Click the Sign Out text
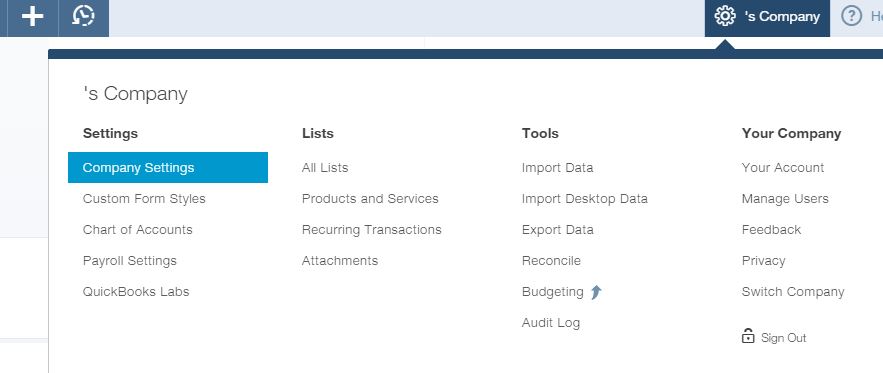Viewport: 883px width, 373px height. pyautogui.click(x=783, y=338)
